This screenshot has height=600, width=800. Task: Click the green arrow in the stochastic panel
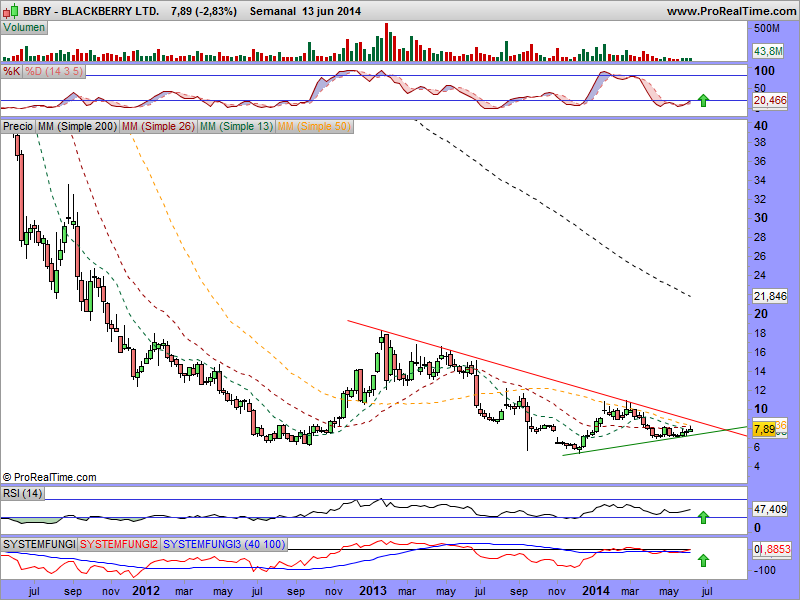[704, 100]
